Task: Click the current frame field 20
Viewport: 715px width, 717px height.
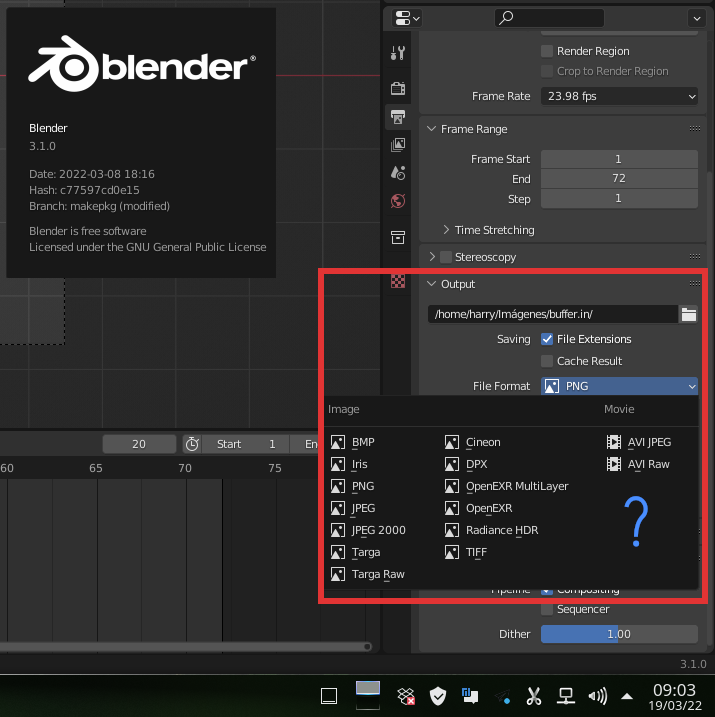Action: pos(139,444)
